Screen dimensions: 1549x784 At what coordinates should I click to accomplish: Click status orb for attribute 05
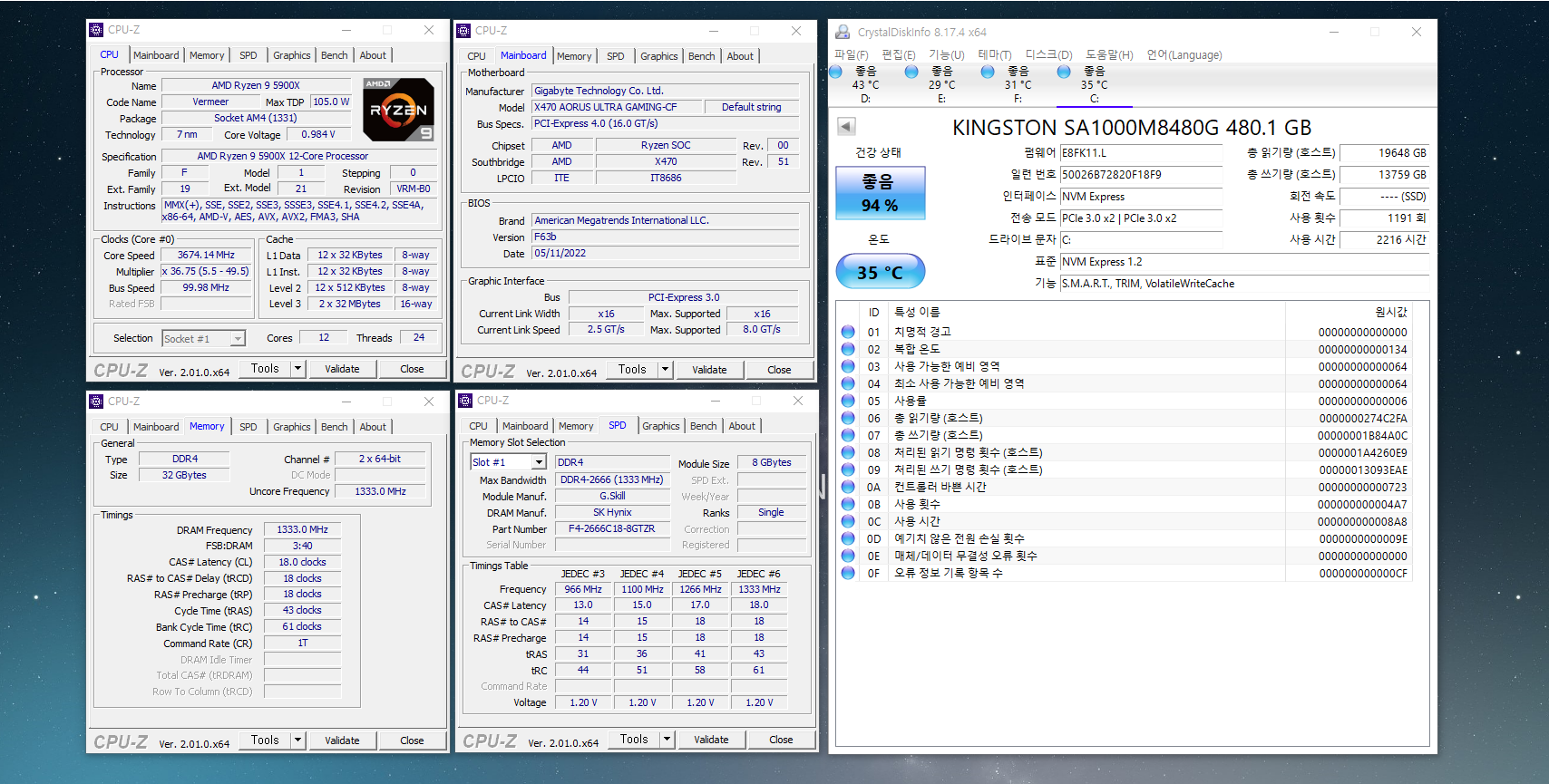coord(848,401)
